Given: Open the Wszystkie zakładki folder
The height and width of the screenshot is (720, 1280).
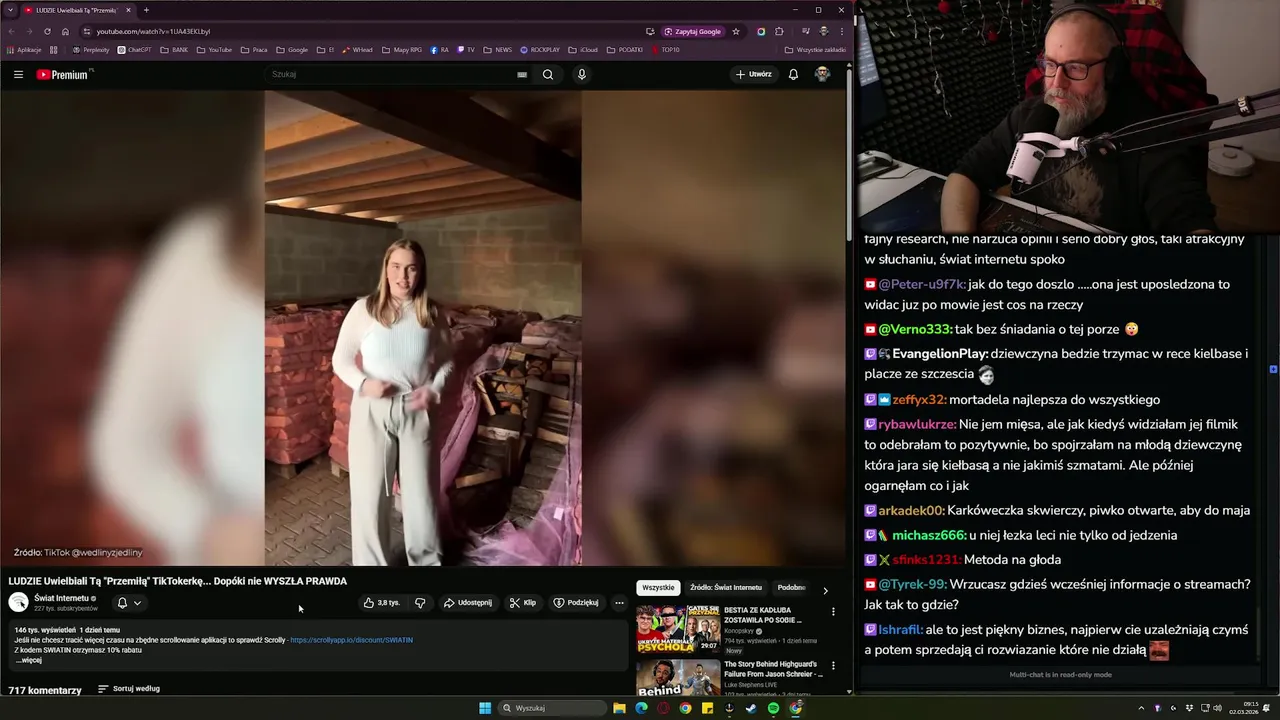Looking at the screenshot, I should click(x=815, y=50).
